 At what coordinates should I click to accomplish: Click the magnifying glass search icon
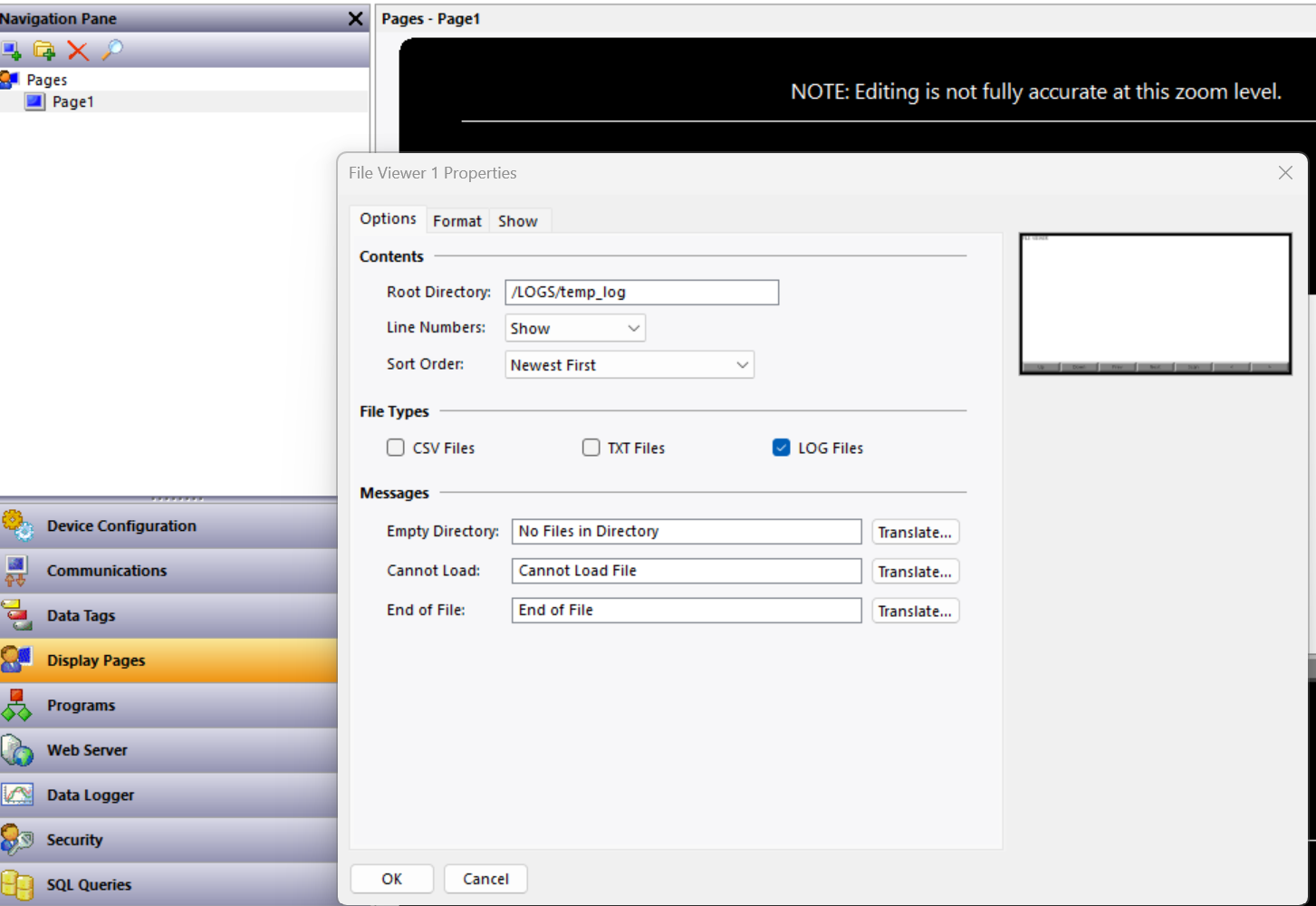tap(111, 50)
